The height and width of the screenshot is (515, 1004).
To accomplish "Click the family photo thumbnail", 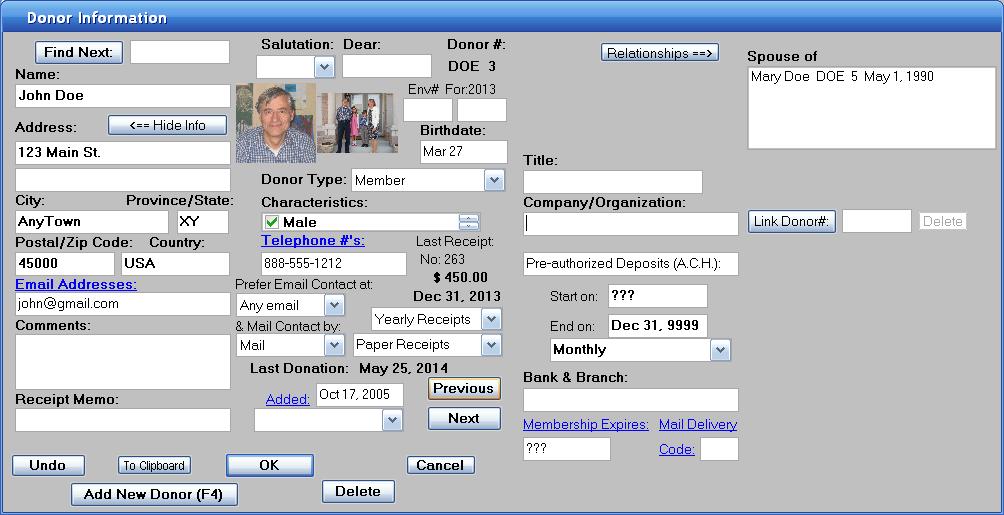I will click(x=357, y=124).
